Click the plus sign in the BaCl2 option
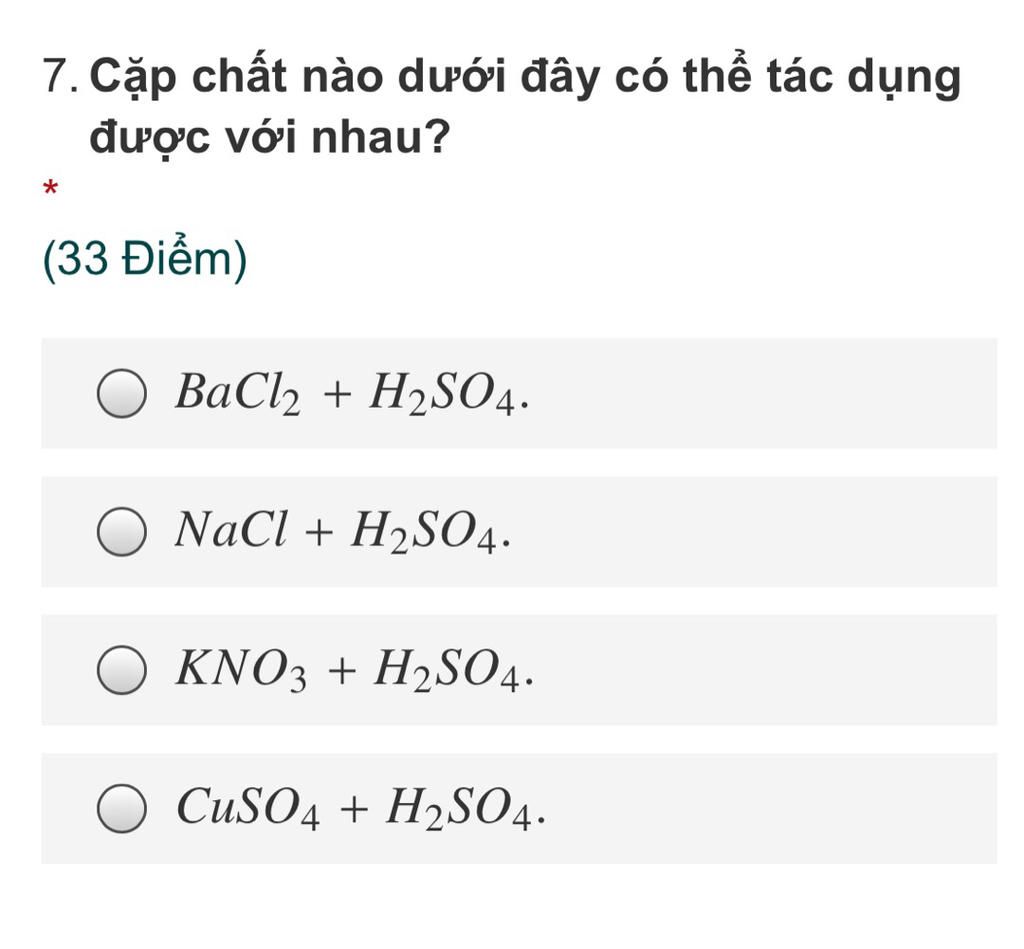Viewport: 1024px width, 949px height. [337, 394]
